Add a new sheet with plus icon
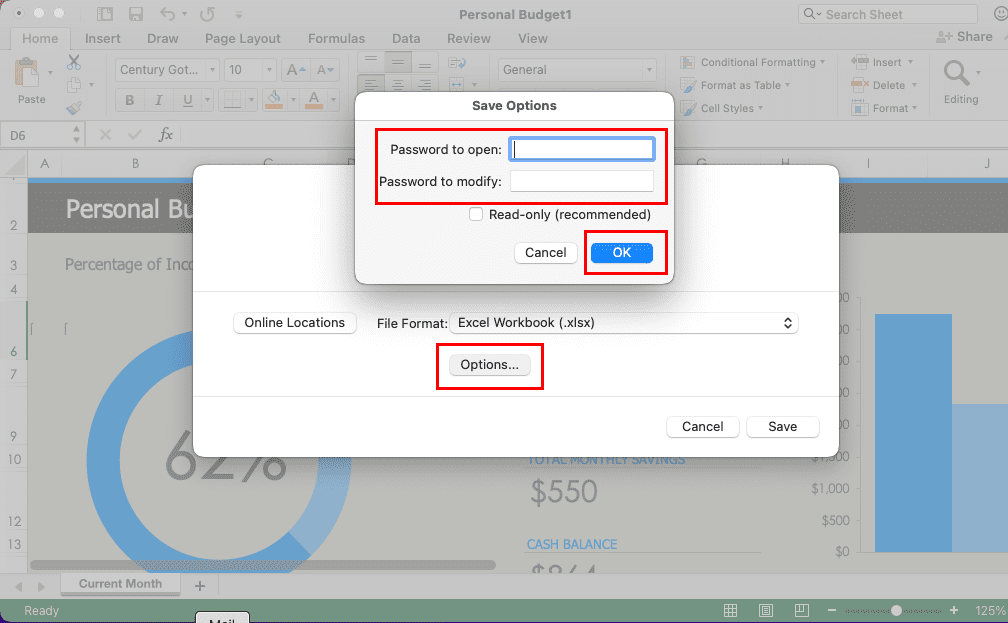The width and height of the screenshot is (1008, 623). coord(199,585)
